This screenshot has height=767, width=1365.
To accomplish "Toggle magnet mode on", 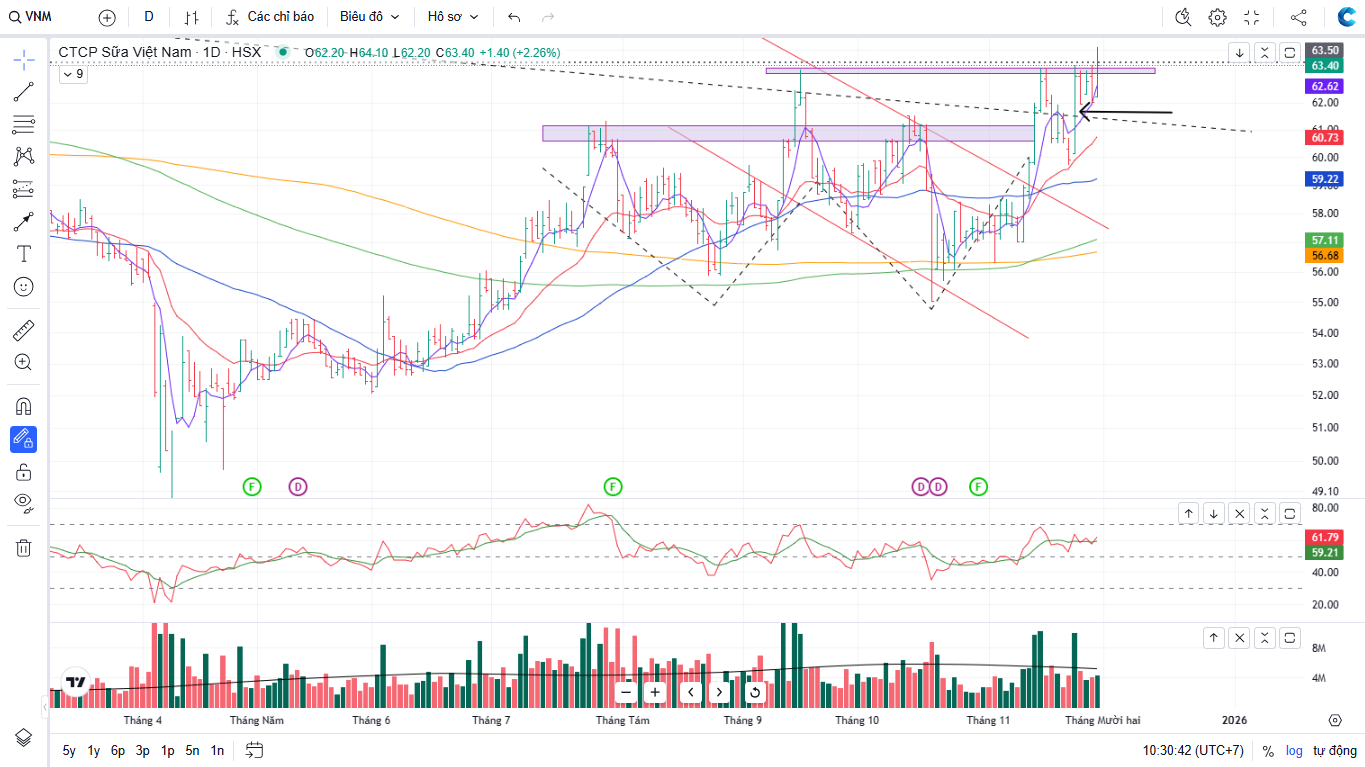I will point(24,406).
